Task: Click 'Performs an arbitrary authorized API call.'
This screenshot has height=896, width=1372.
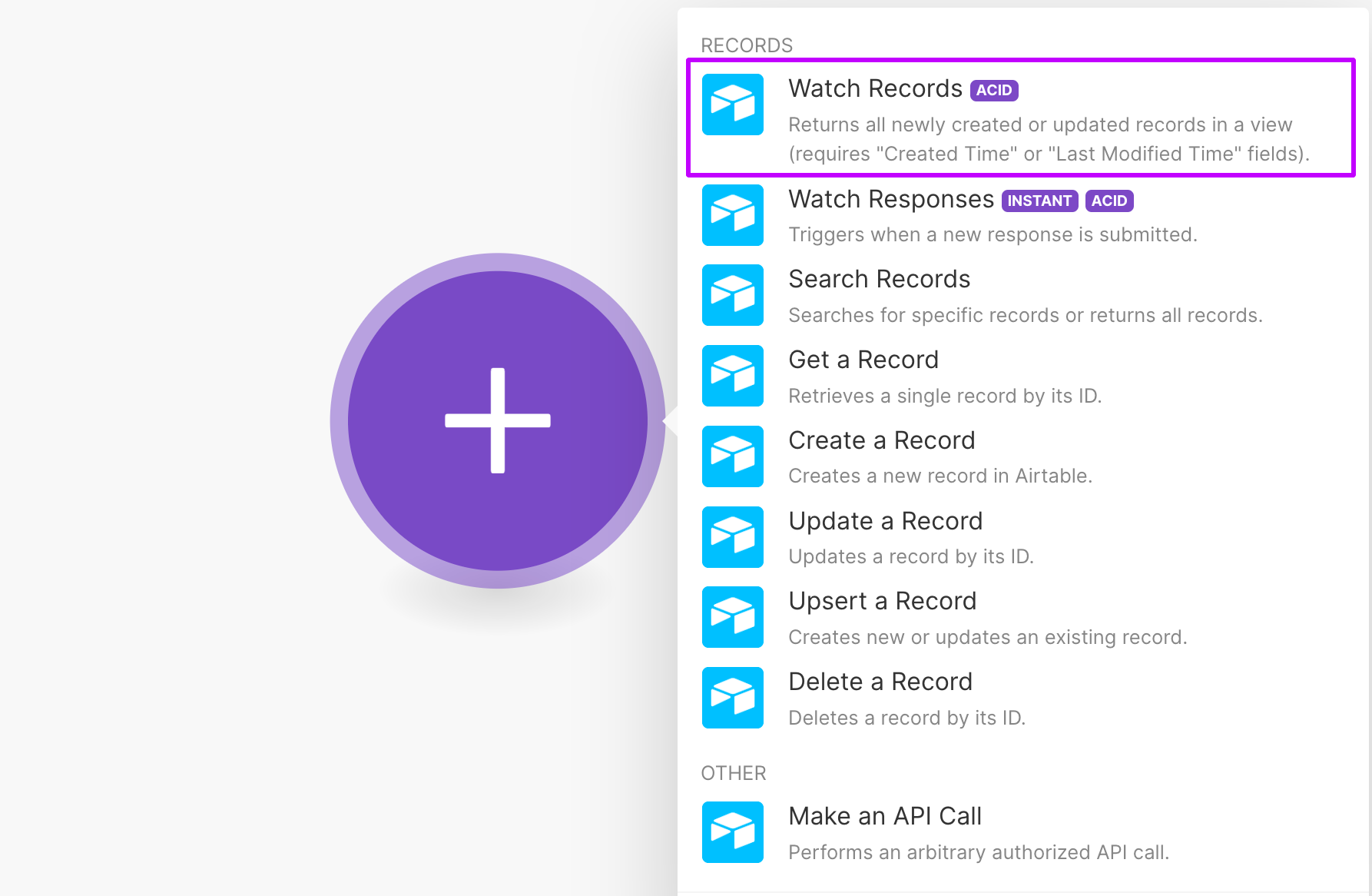Action: coord(979,852)
